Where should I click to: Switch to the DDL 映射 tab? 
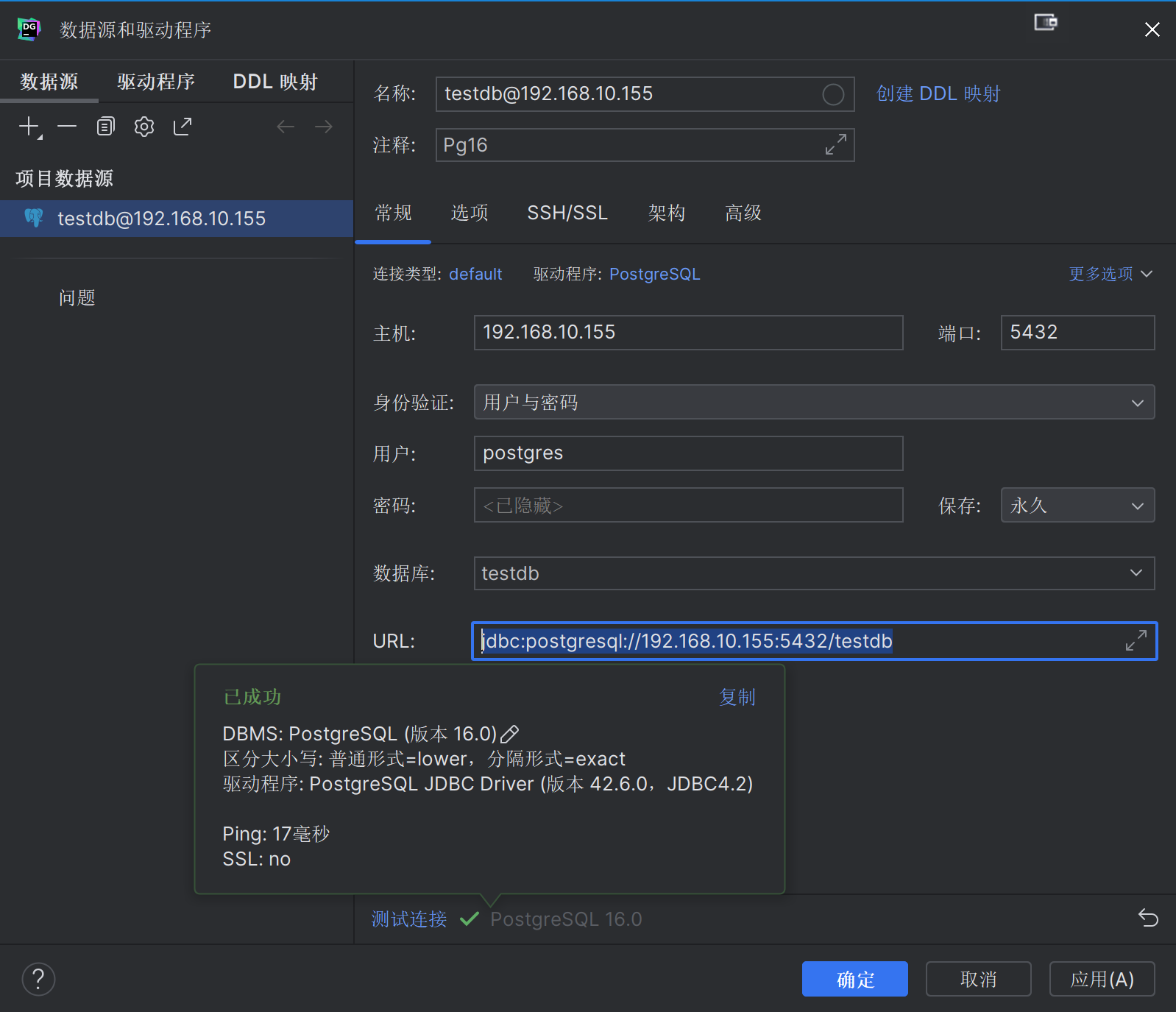point(275,82)
